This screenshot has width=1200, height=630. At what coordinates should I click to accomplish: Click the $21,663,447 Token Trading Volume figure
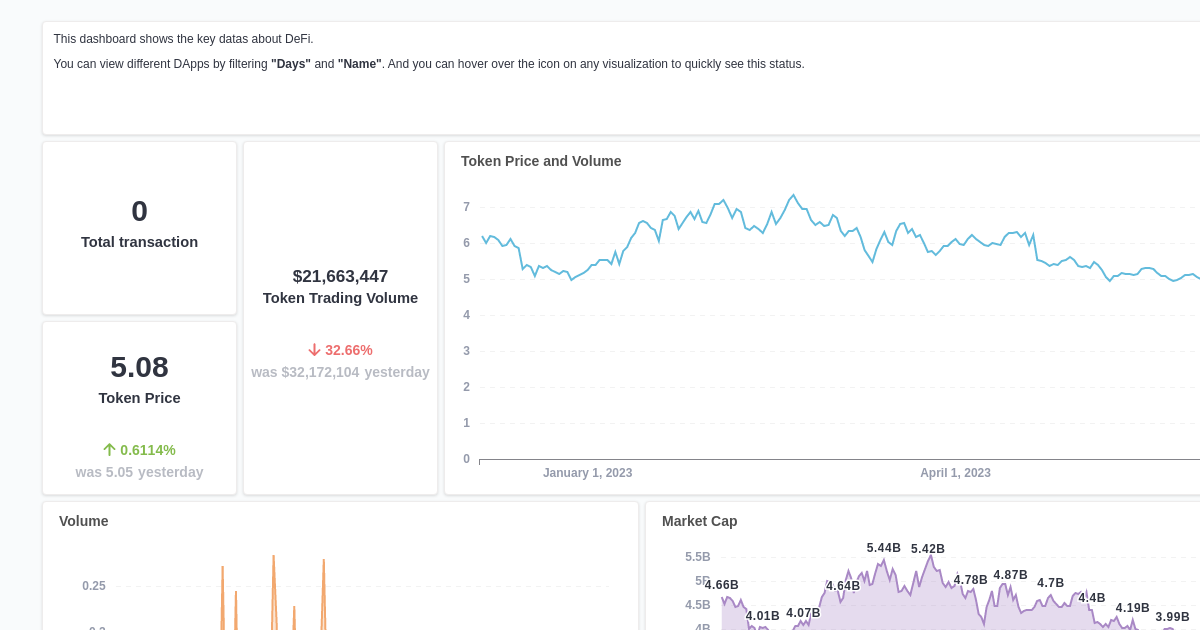(x=340, y=276)
